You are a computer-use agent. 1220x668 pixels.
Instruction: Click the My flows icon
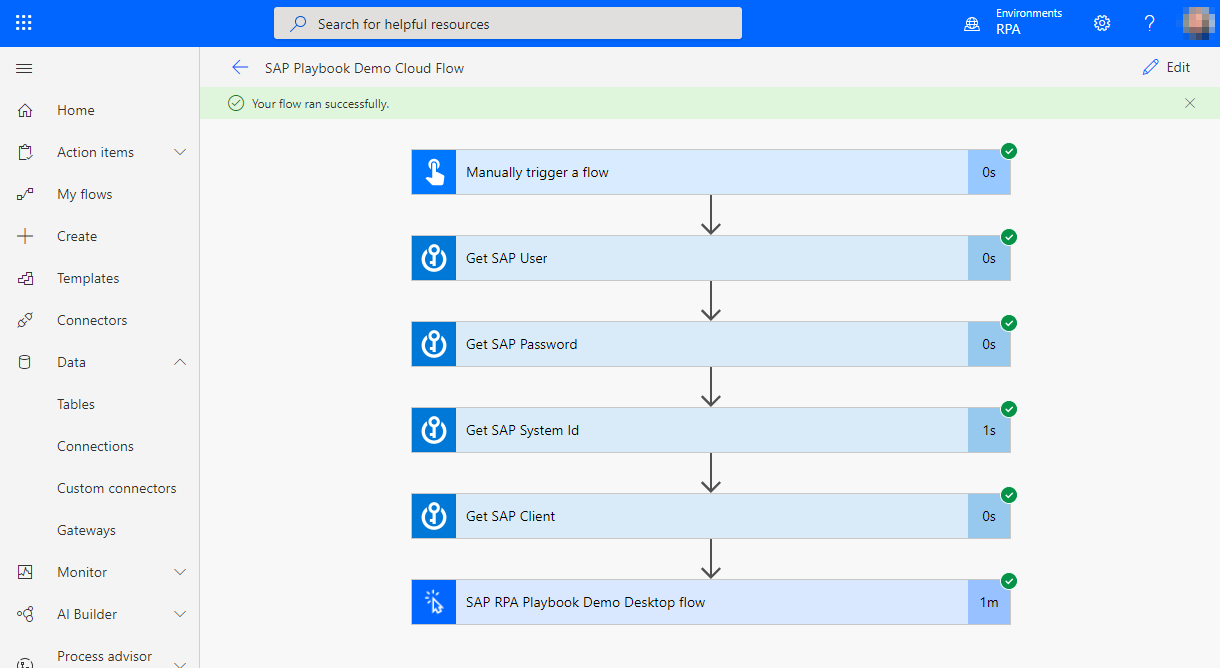pyautogui.click(x=26, y=194)
